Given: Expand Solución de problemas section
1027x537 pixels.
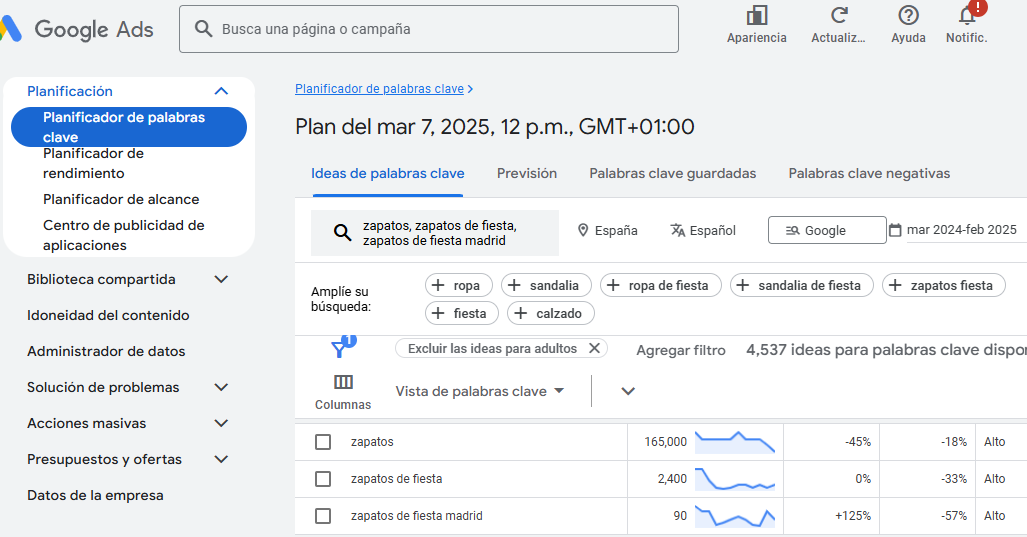Looking at the screenshot, I should (221, 387).
